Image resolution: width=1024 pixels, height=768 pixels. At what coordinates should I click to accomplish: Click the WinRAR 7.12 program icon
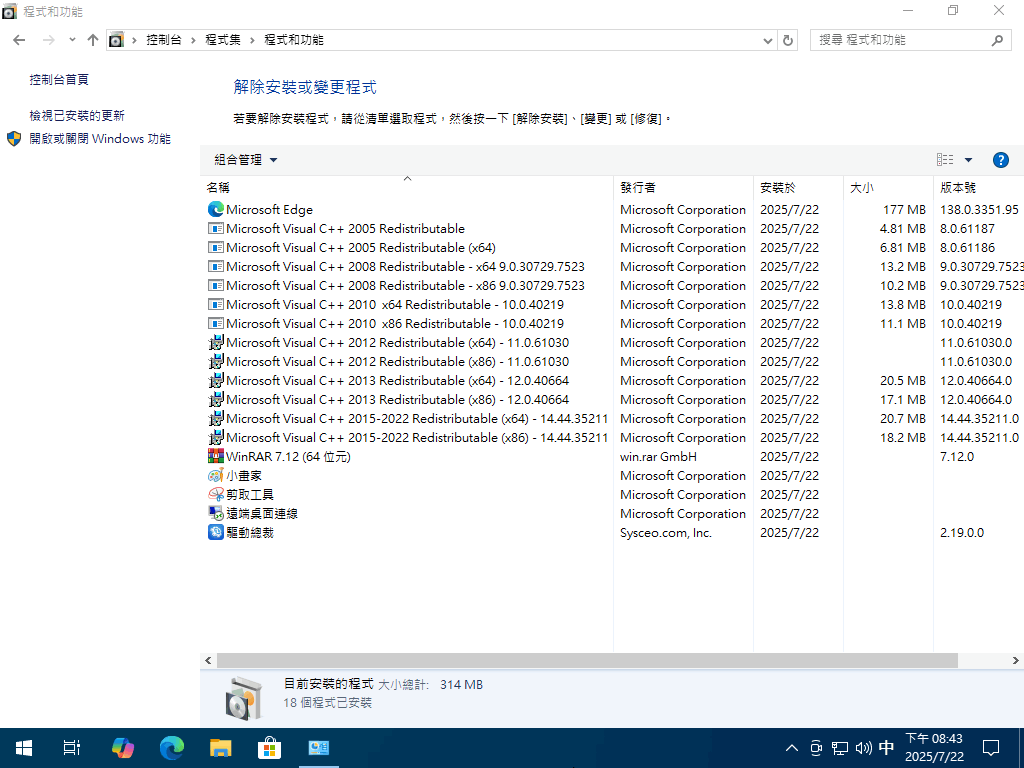click(x=216, y=456)
